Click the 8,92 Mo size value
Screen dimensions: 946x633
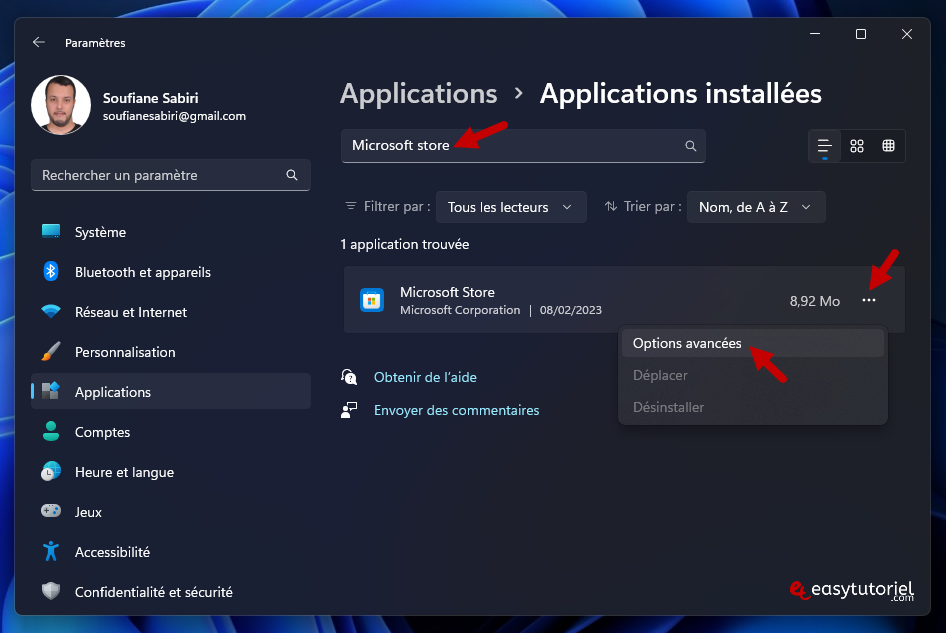pos(814,301)
